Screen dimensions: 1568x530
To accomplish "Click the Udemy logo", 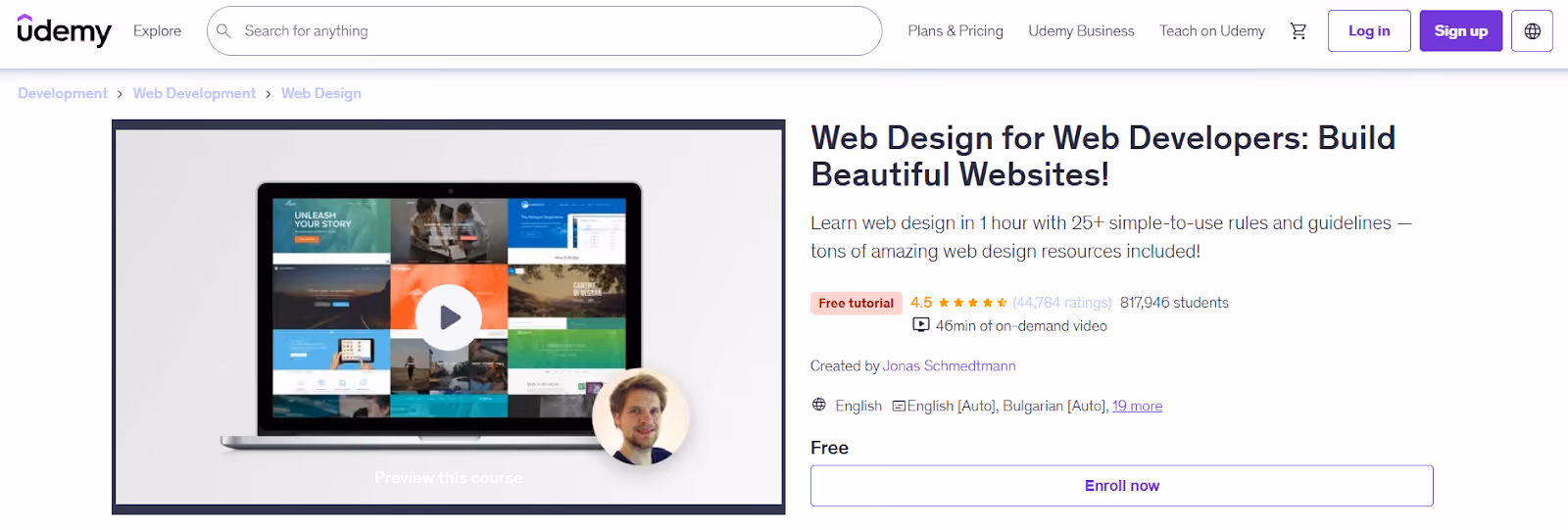I will click(x=65, y=30).
